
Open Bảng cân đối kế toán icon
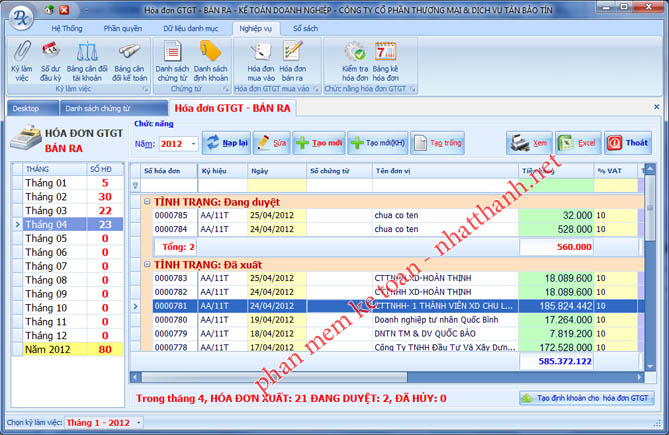tap(129, 60)
